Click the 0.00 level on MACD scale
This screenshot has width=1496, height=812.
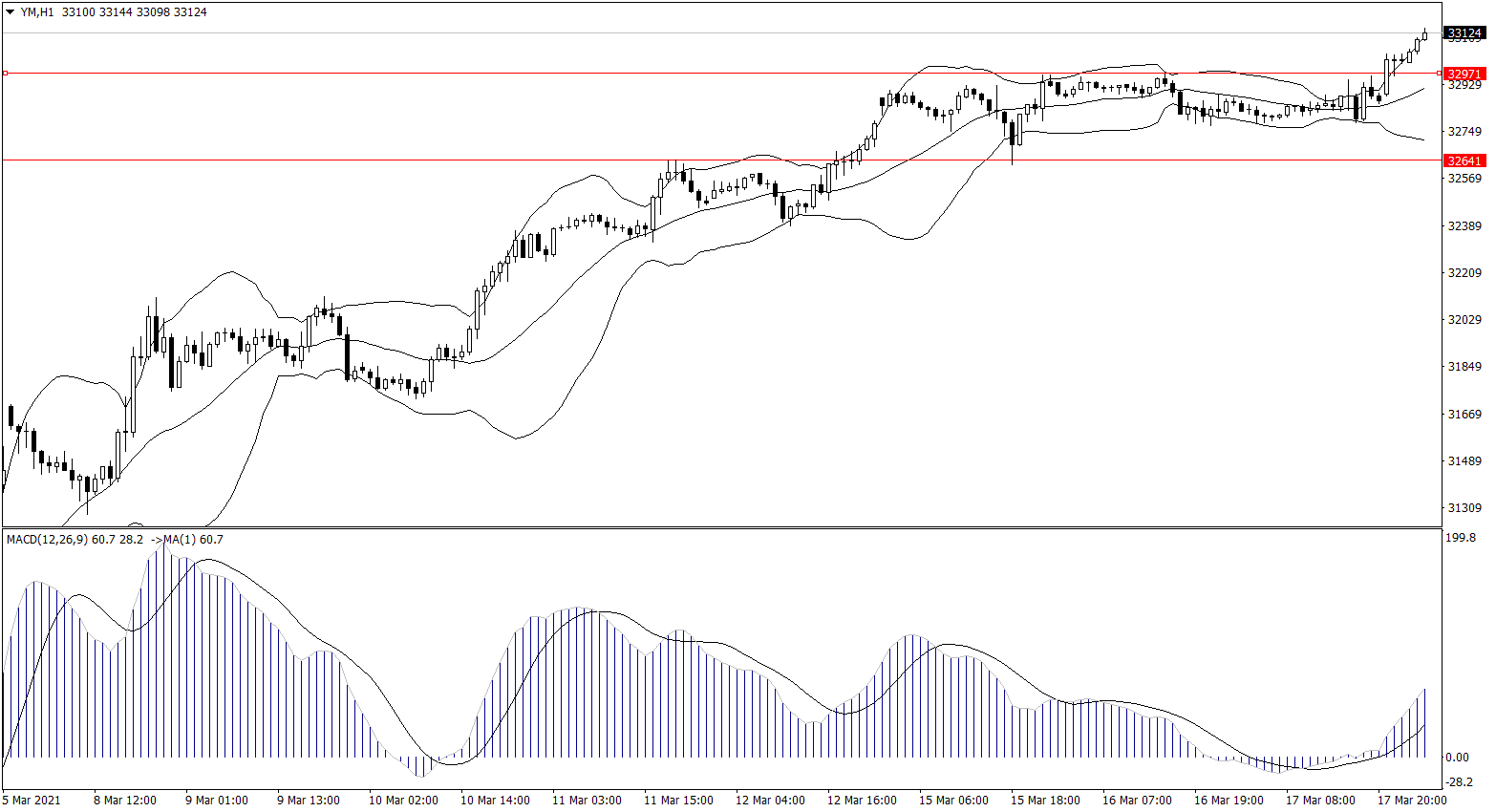point(1458,758)
